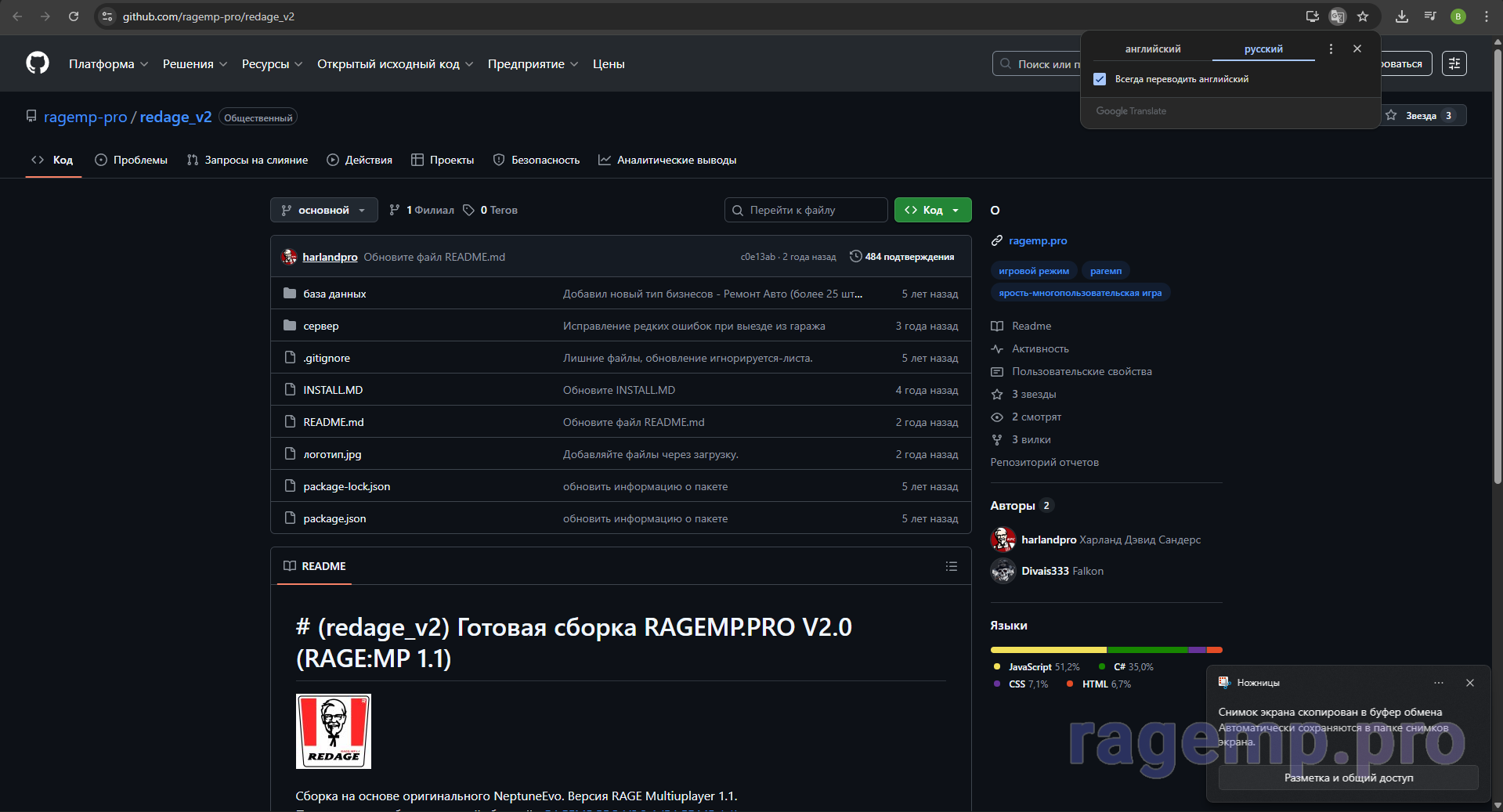Click the languages color bar
The height and width of the screenshot is (812, 1503).
point(1105,650)
